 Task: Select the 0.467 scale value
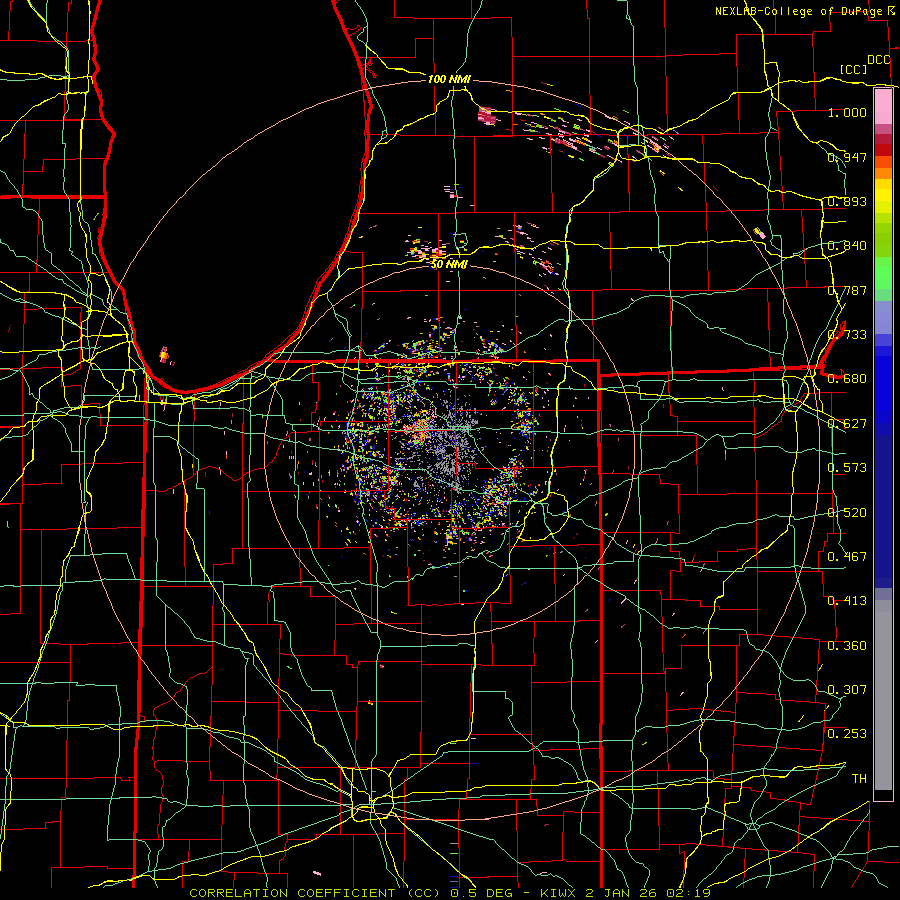[x=847, y=557]
